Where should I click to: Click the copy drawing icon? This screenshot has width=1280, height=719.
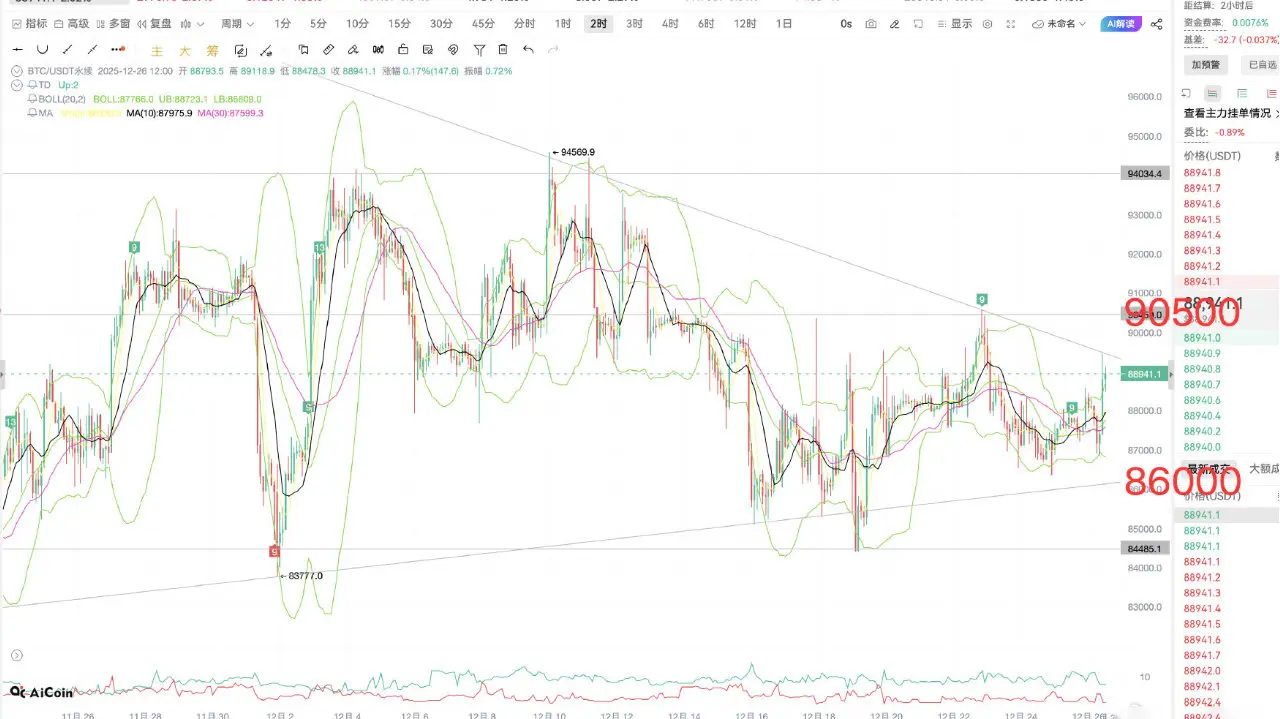(303, 49)
